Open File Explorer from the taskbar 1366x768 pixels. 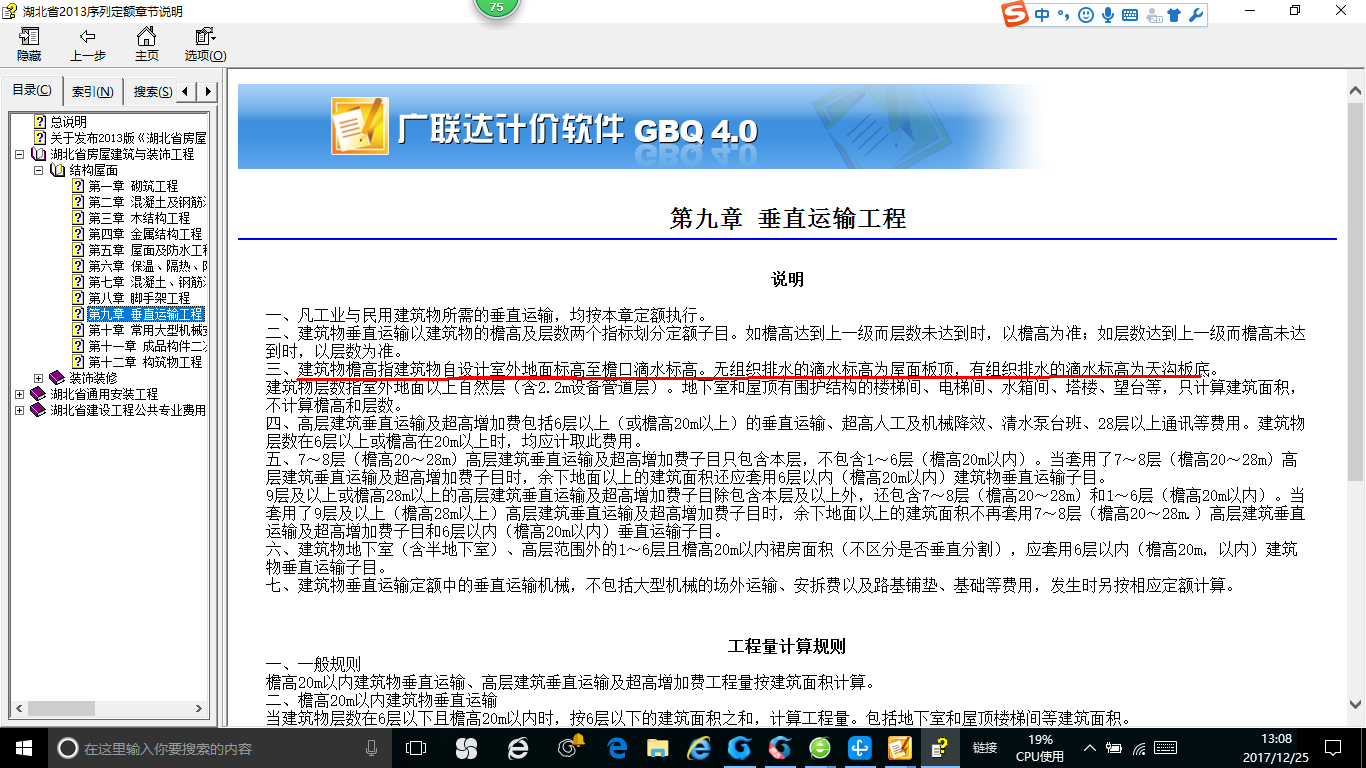pos(658,748)
